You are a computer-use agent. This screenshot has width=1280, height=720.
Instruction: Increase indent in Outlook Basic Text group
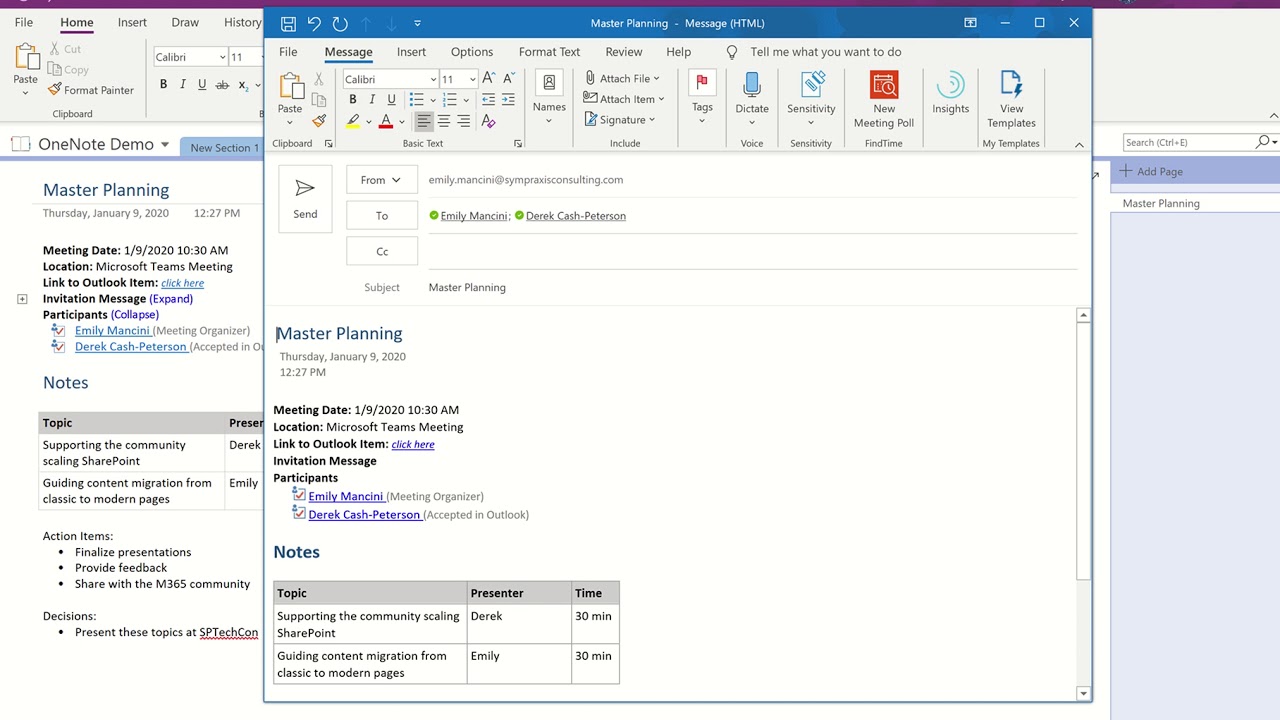pos(508,100)
